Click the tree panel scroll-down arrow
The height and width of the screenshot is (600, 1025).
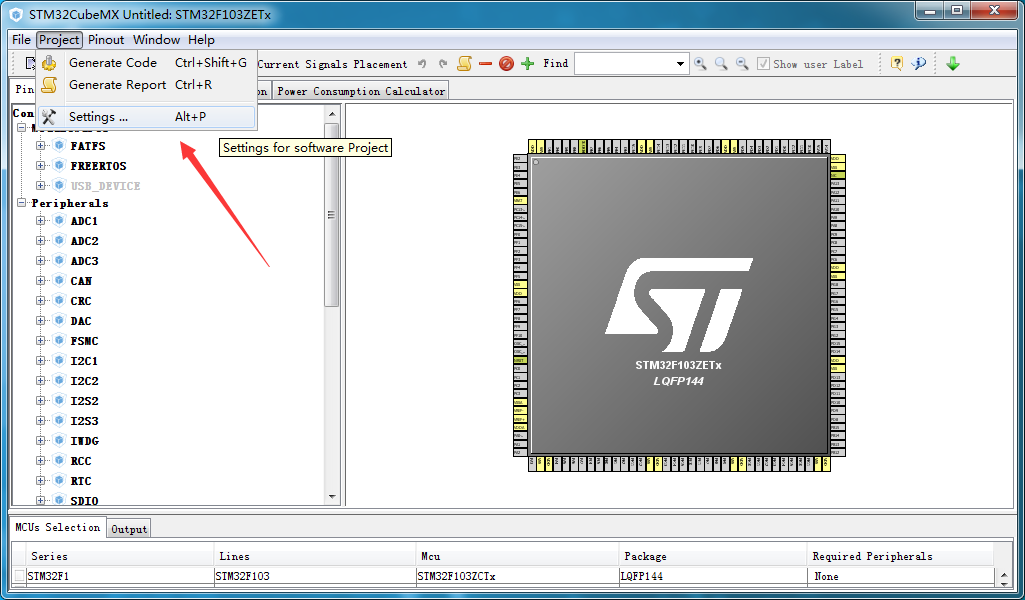tap(332, 497)
